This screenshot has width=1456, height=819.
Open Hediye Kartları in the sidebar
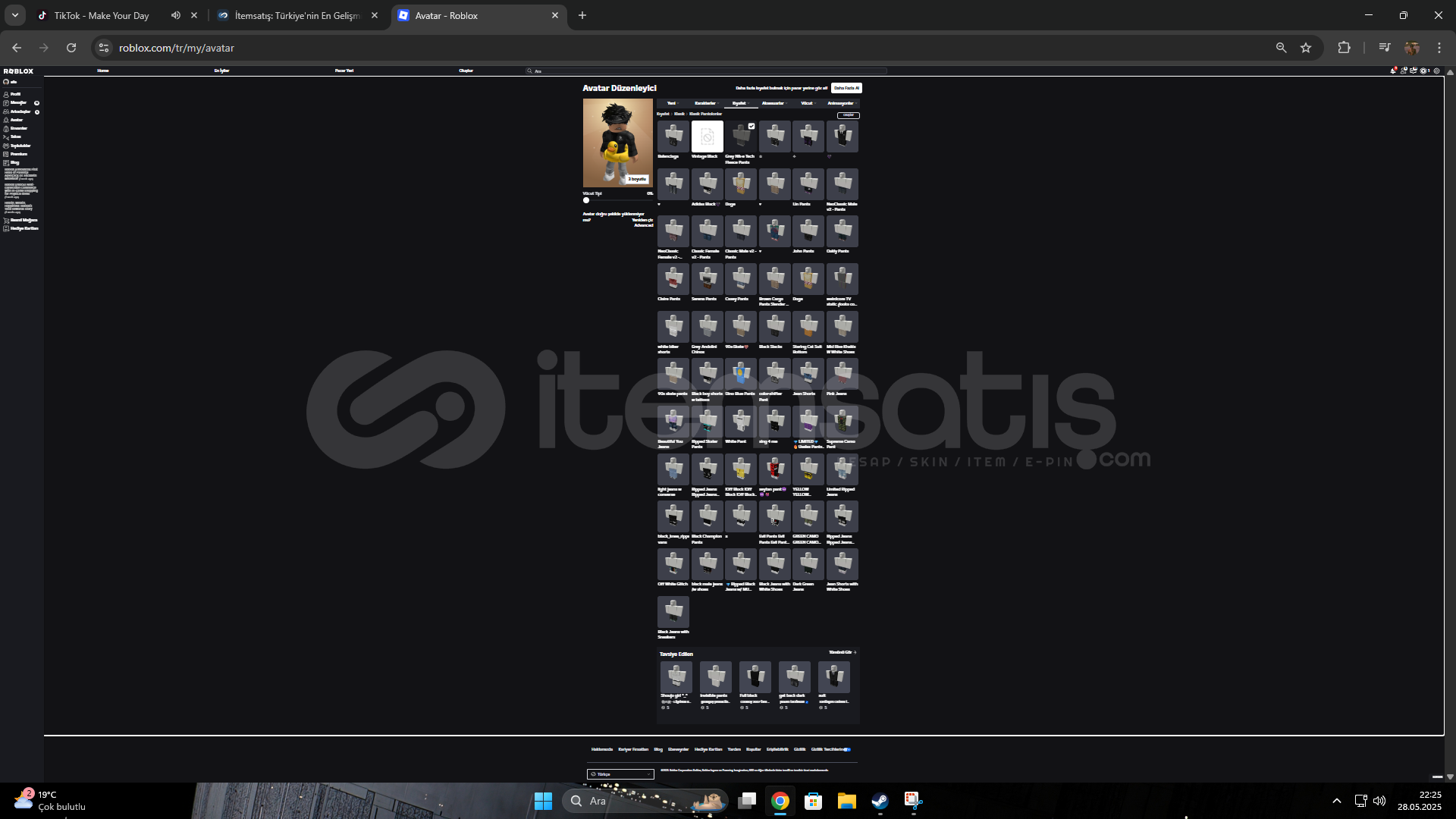point(23,228)
